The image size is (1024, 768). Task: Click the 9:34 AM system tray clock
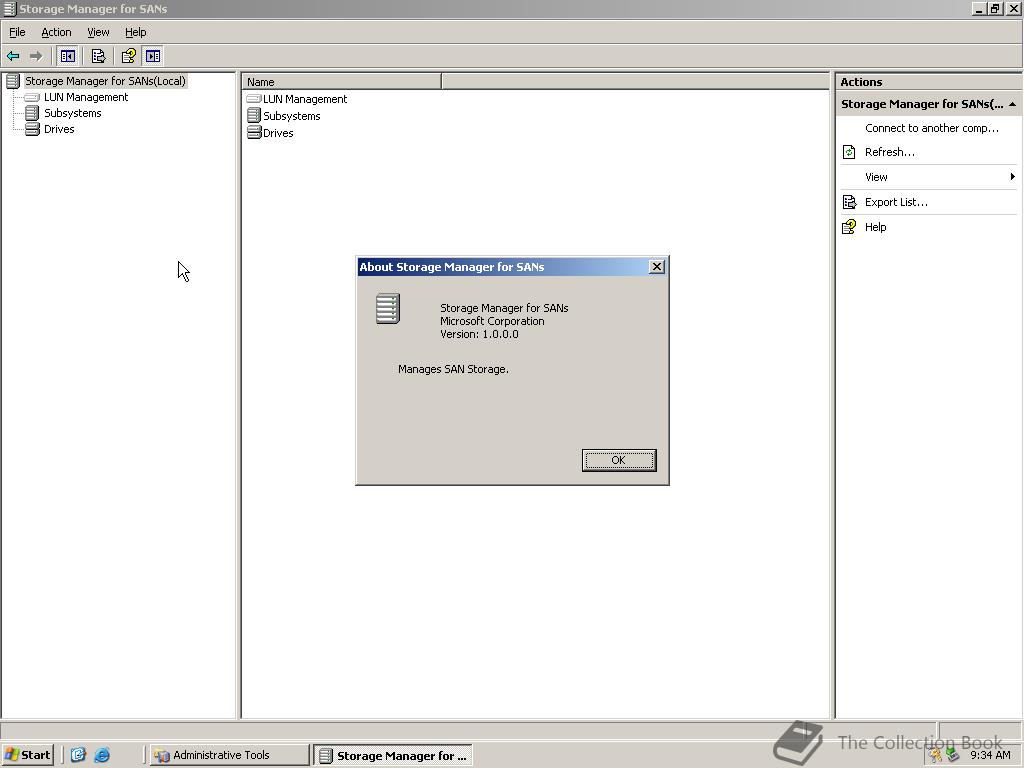tap(990, 756)
